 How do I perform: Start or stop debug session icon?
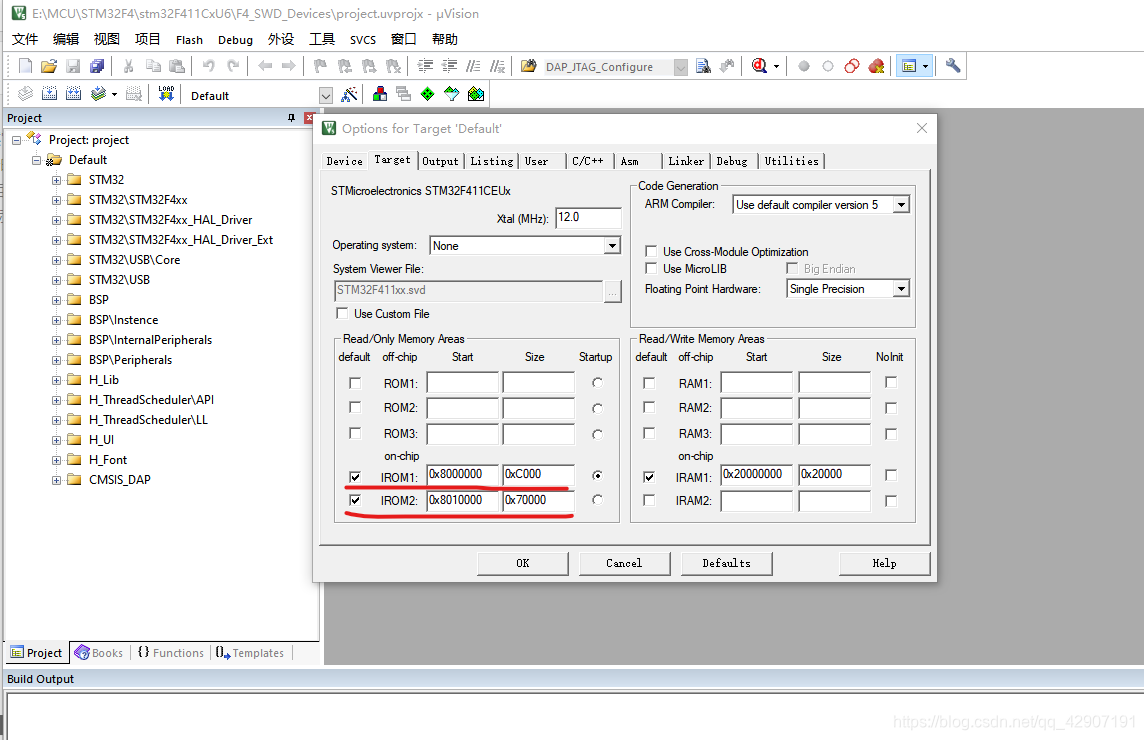(760, 66)
